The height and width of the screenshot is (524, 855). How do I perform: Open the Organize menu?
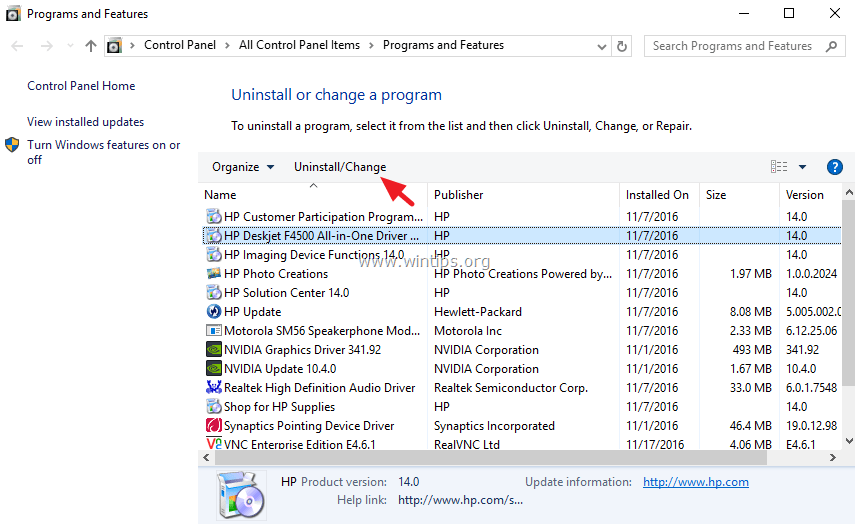coord(243,167)
